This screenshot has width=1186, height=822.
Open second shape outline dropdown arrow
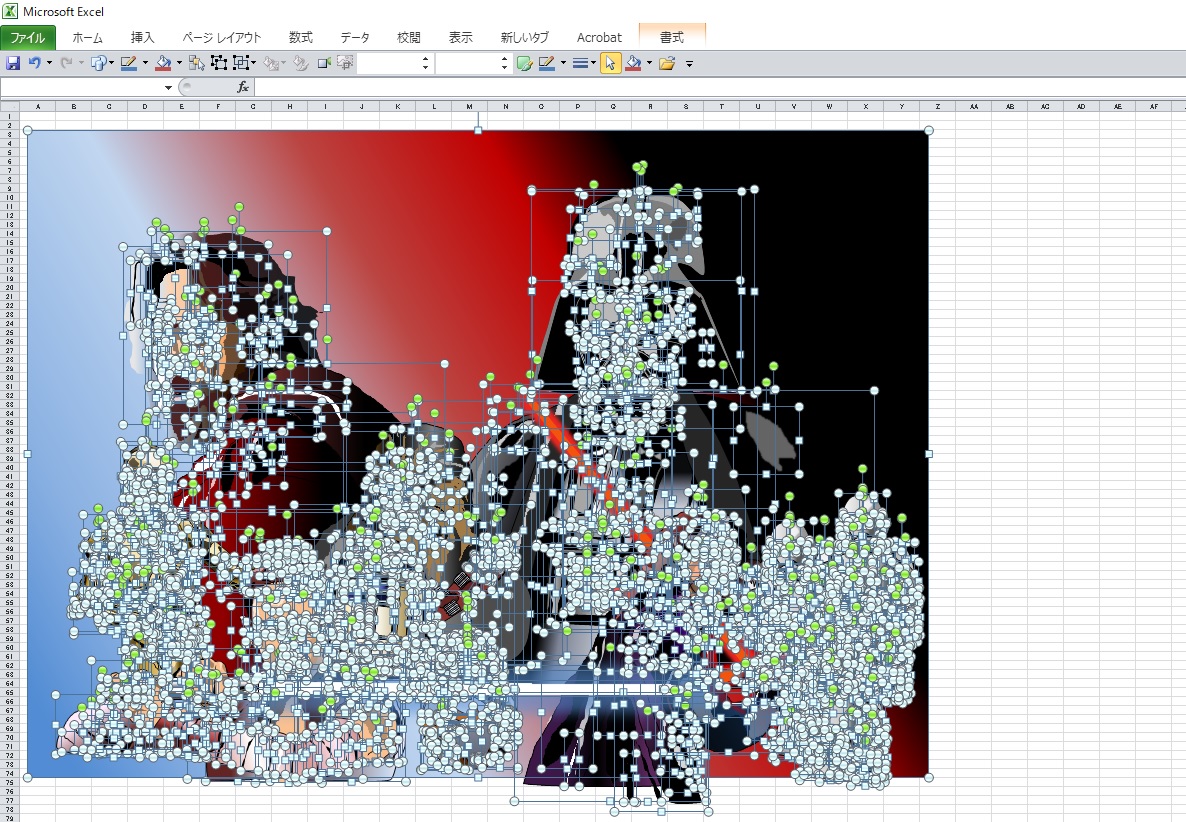click(564, 64)
